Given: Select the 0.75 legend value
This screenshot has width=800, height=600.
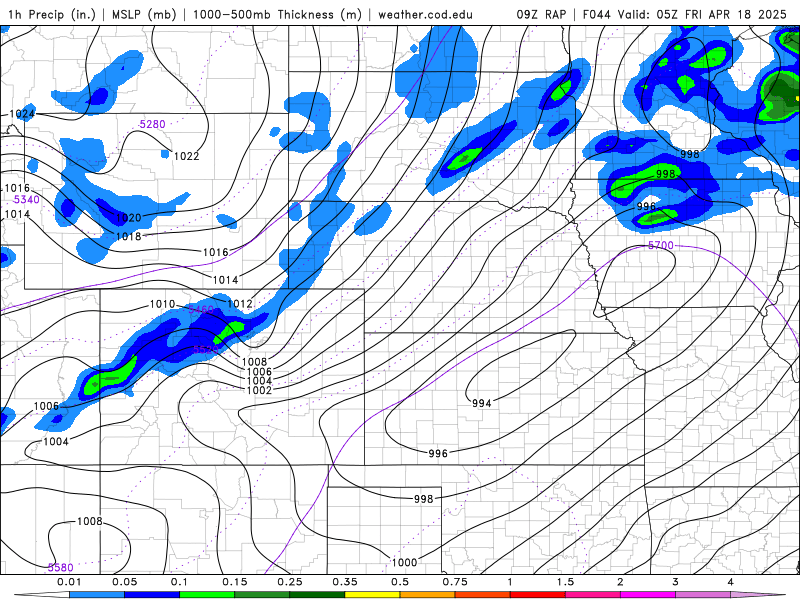Looking at the screenshot, I should point(455,582).
